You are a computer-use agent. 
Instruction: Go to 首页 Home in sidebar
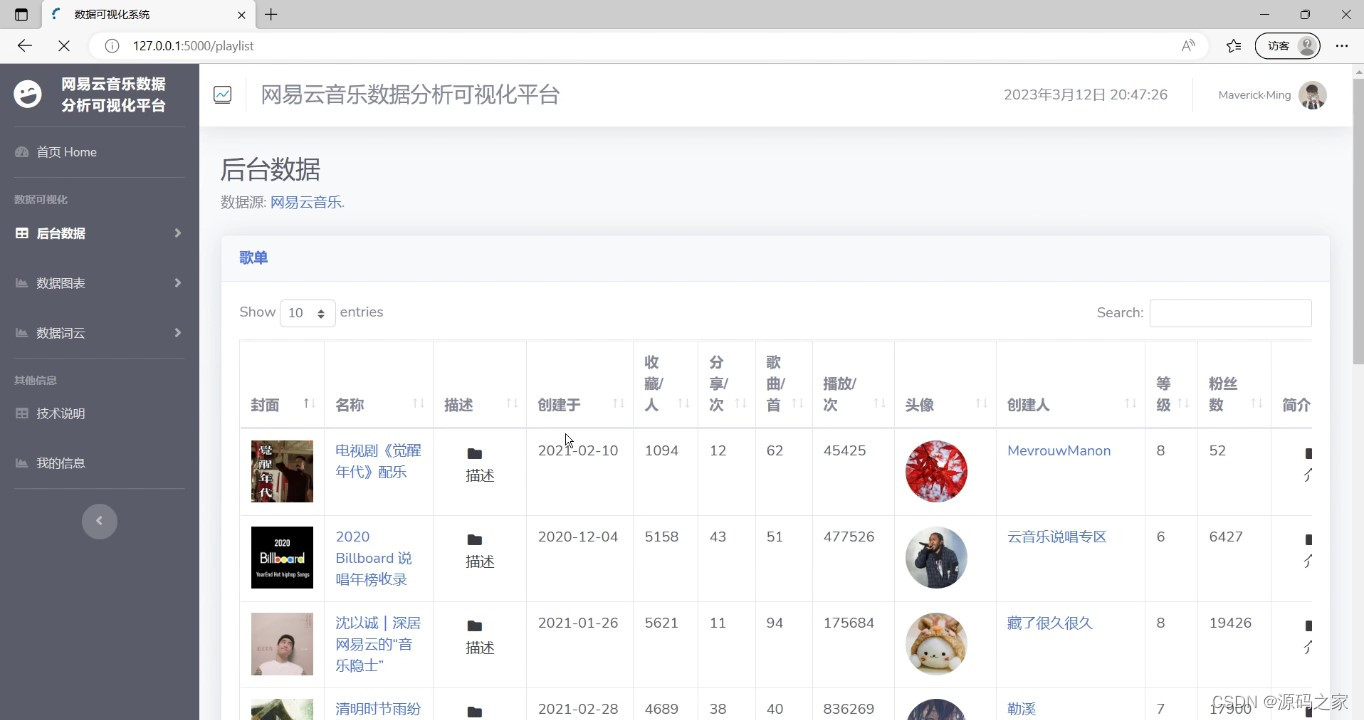[x=67, y=152]
